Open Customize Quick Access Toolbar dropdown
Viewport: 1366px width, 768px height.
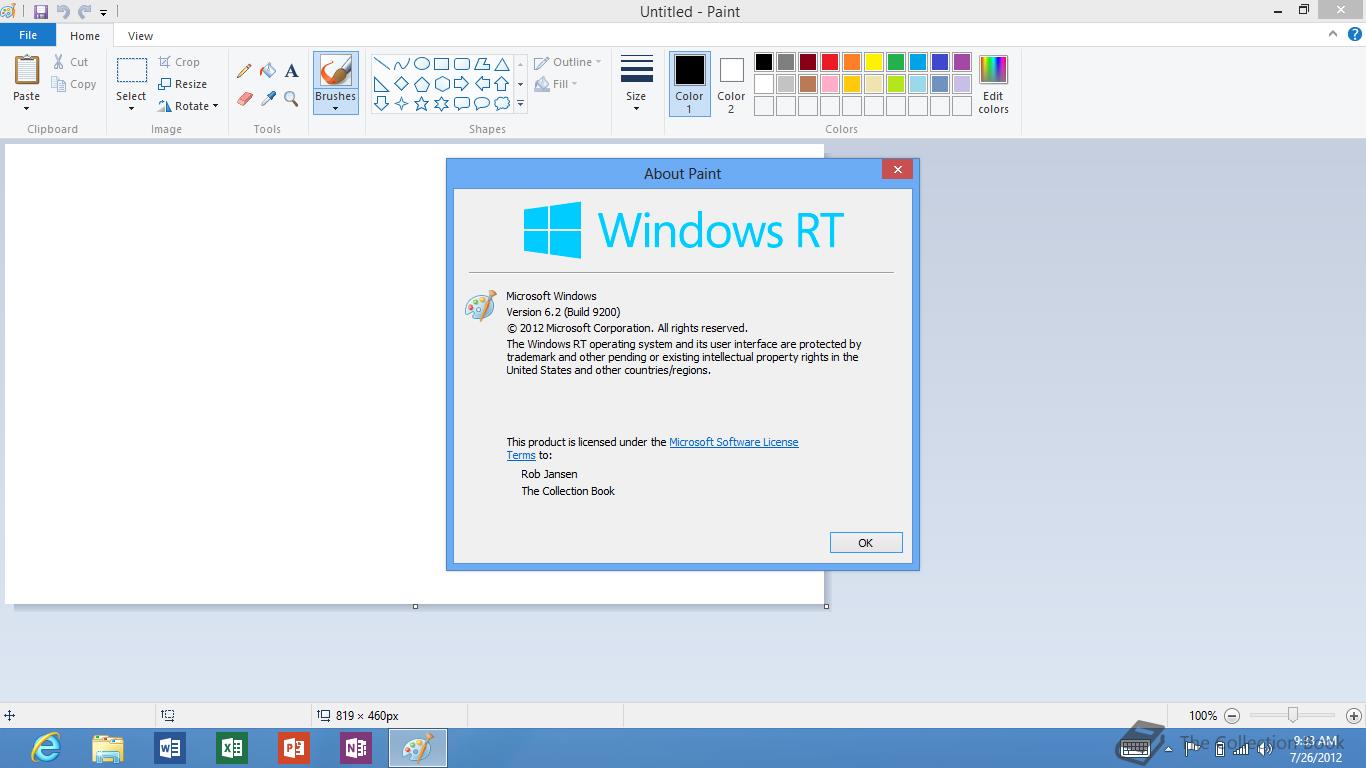coord(103,13)
